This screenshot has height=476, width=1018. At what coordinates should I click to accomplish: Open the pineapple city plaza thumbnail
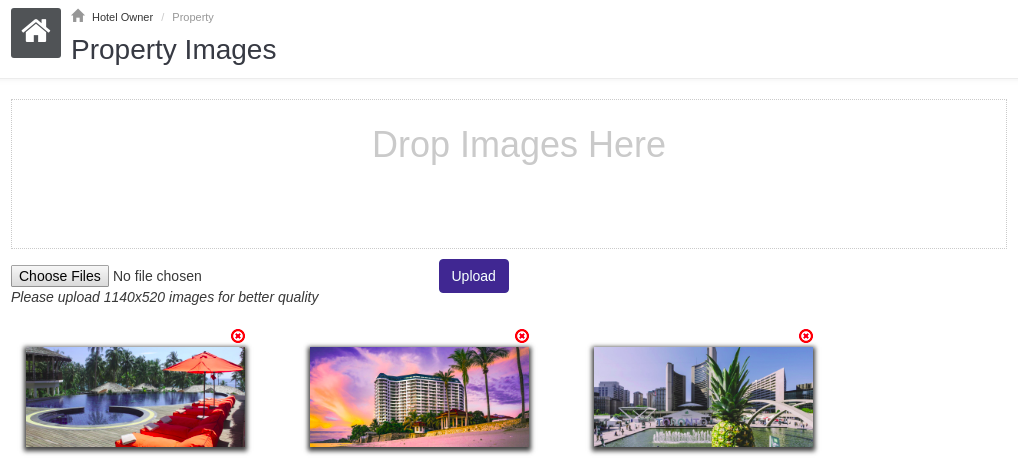[x=703, y=397]
